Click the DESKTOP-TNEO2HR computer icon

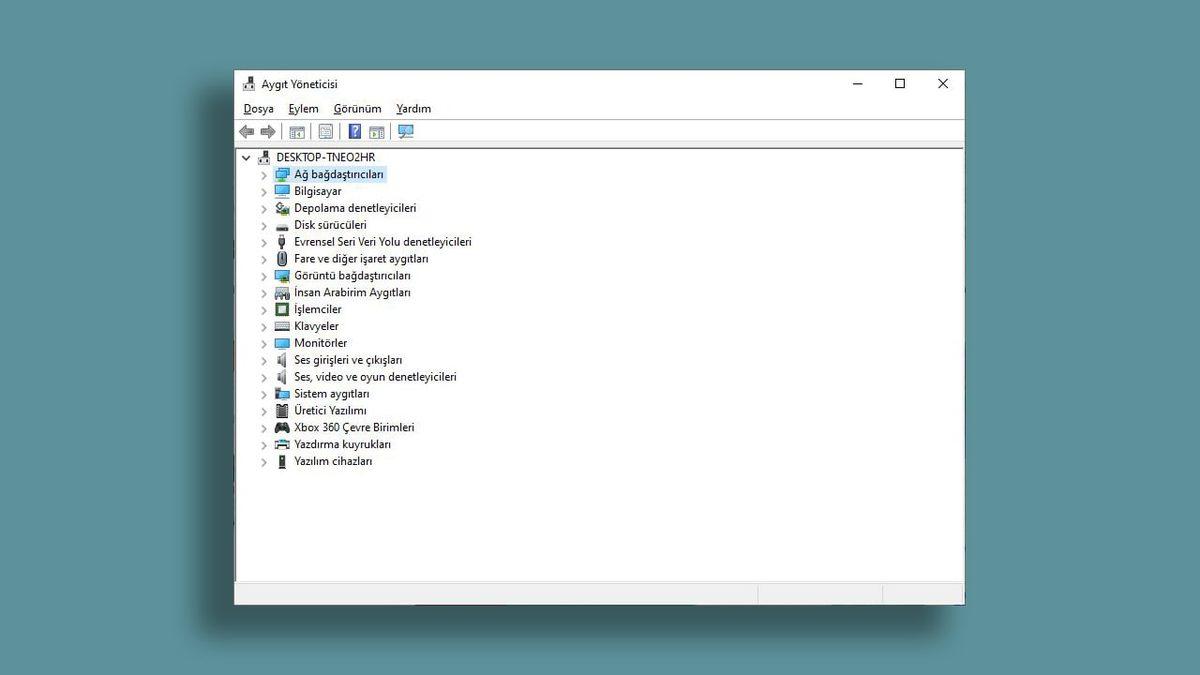[x=263, y=157]
